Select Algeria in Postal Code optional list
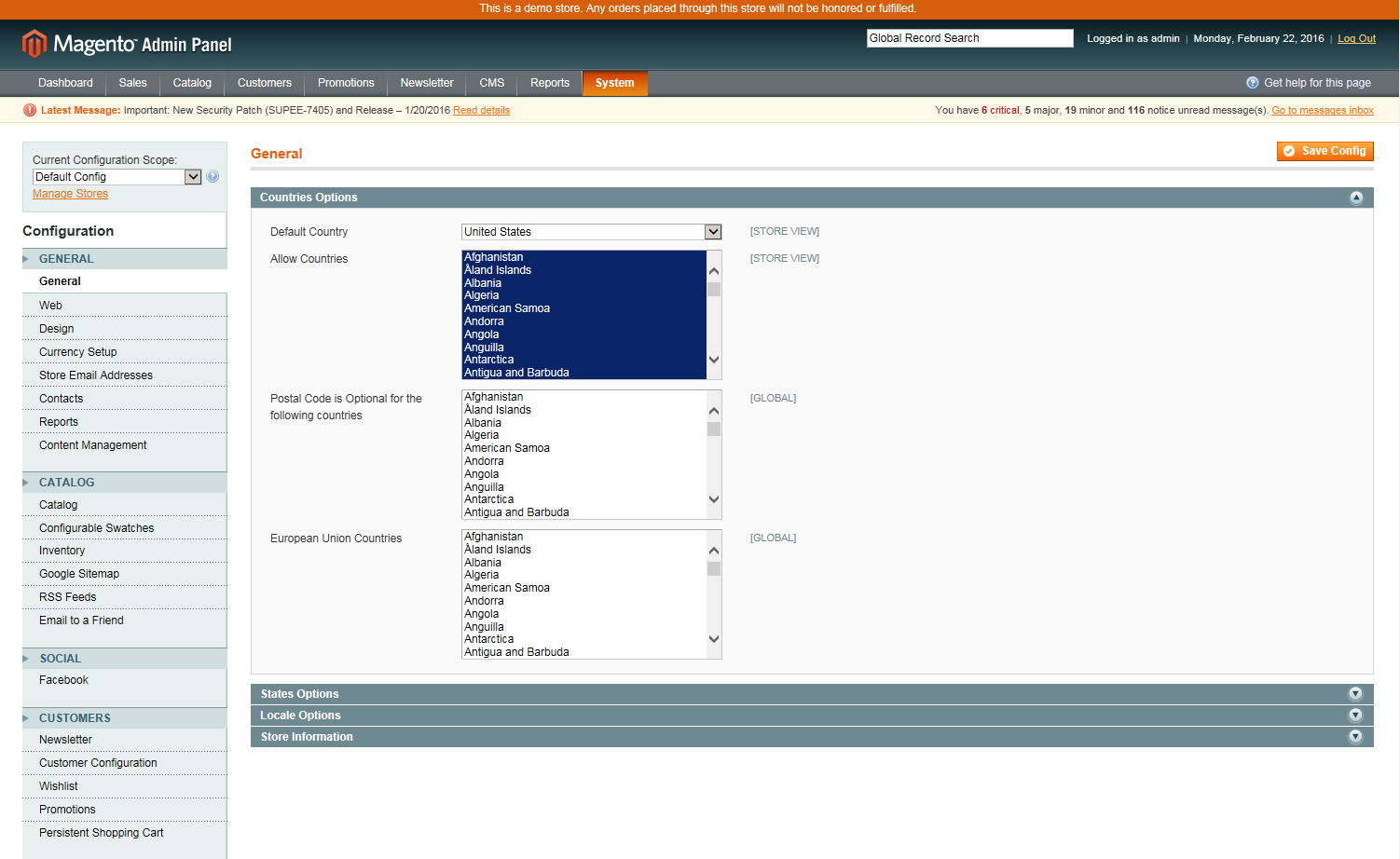Image resolution: width=1400 pixels, height=859 pixels. (x=584, y=435)
